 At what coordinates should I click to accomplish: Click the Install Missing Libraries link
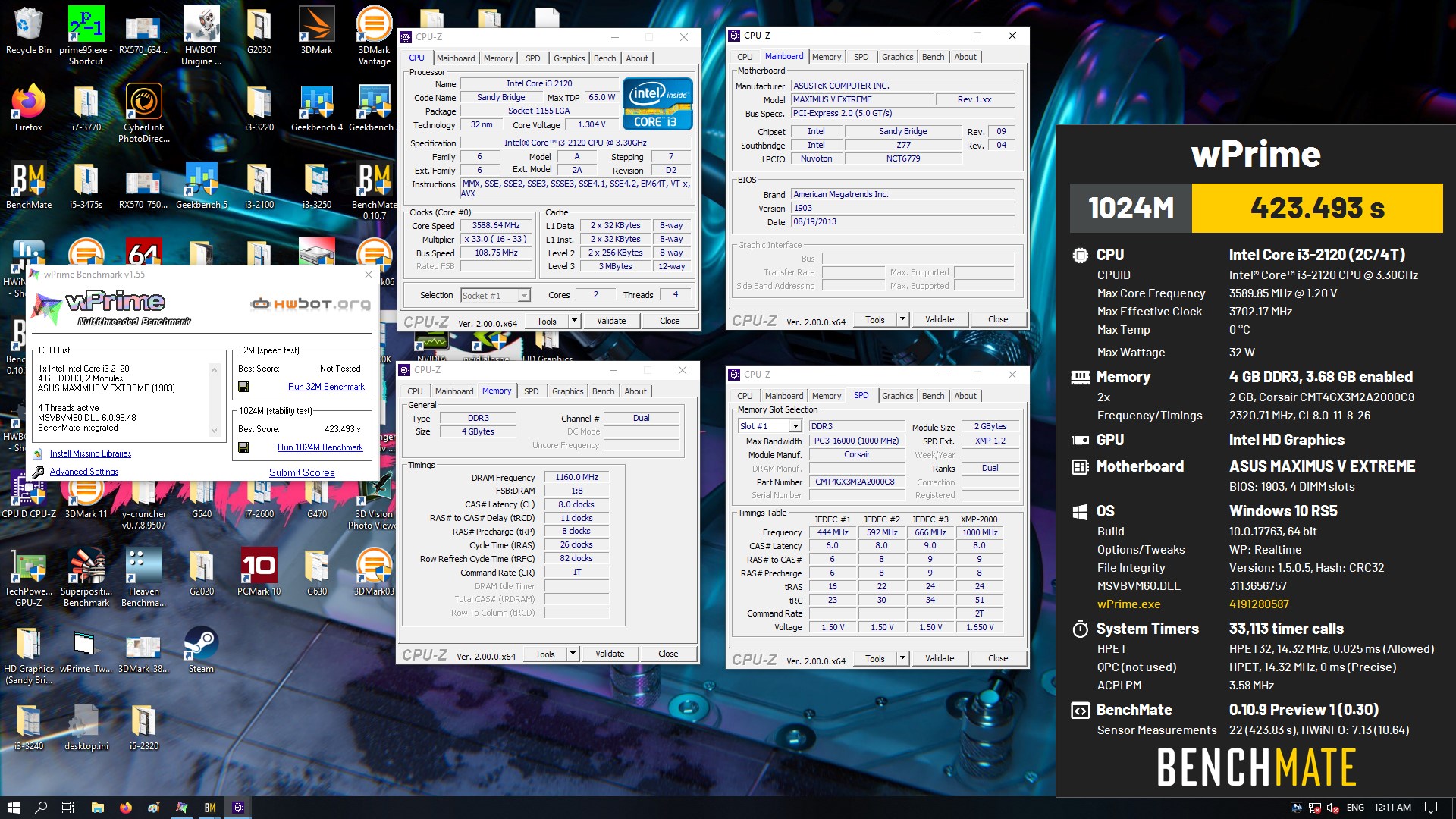coord(90,453)
